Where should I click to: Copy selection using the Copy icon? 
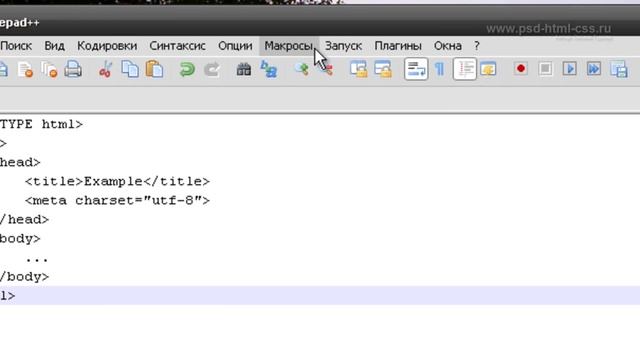click(x=130, y=69)
